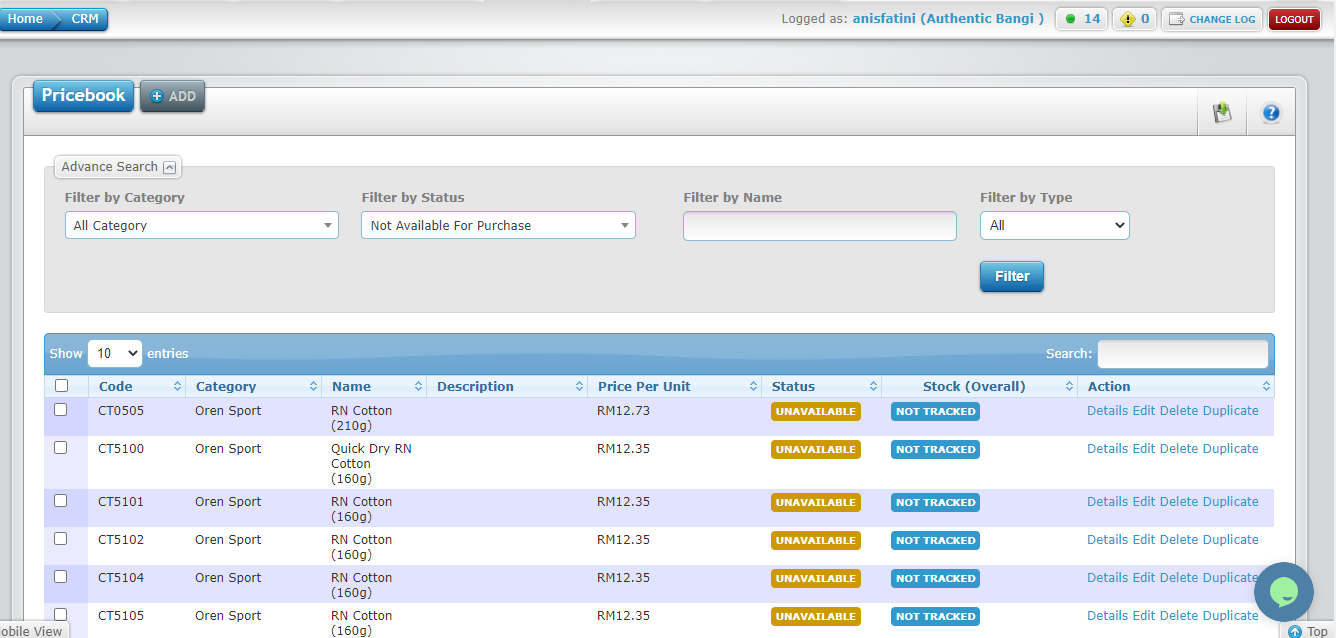This screenshot has height=638, width=1336.
Task: Click the green online notifications indicator 14
Action: click(1082, 19)
